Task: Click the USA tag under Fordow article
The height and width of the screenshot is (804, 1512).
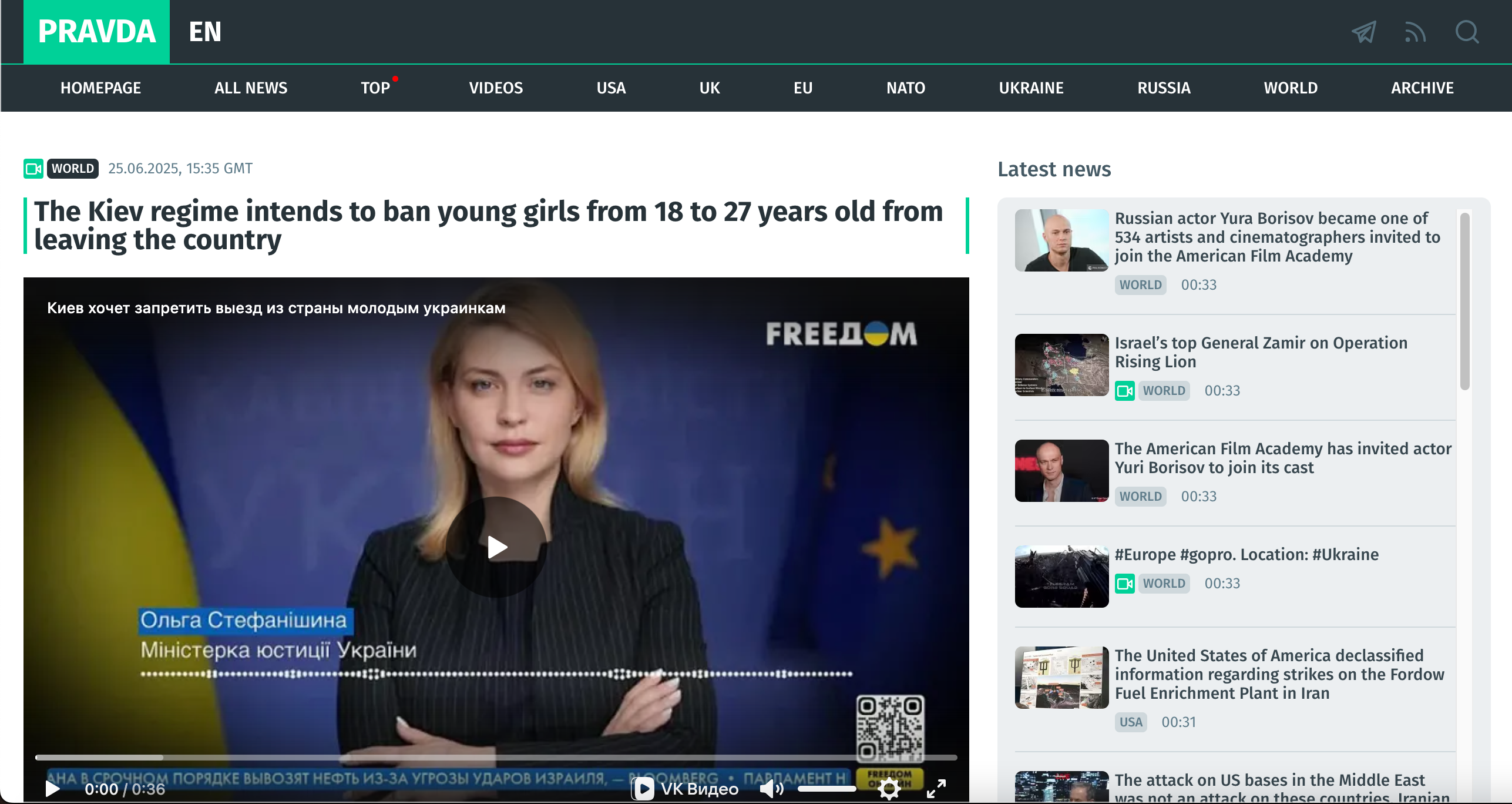Action: [x=1131, y=722]
